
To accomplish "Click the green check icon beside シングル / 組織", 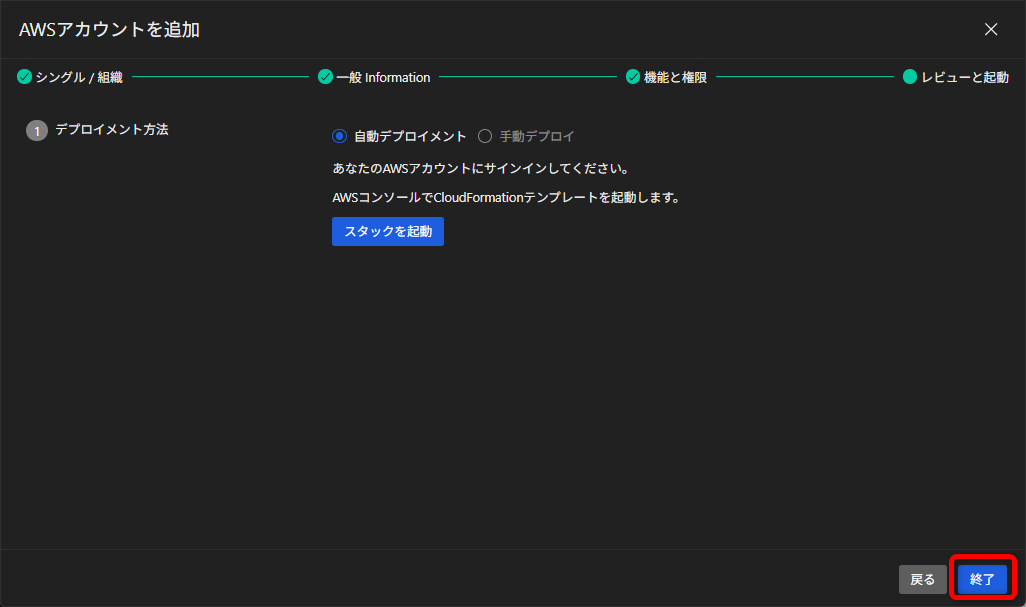I will 24,77.
